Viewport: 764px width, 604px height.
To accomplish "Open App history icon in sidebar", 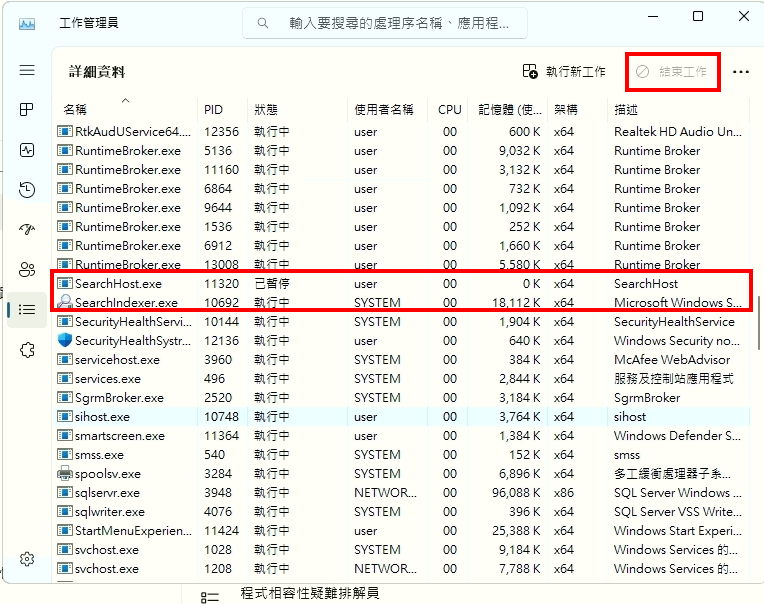I will [x=27, y=189].
